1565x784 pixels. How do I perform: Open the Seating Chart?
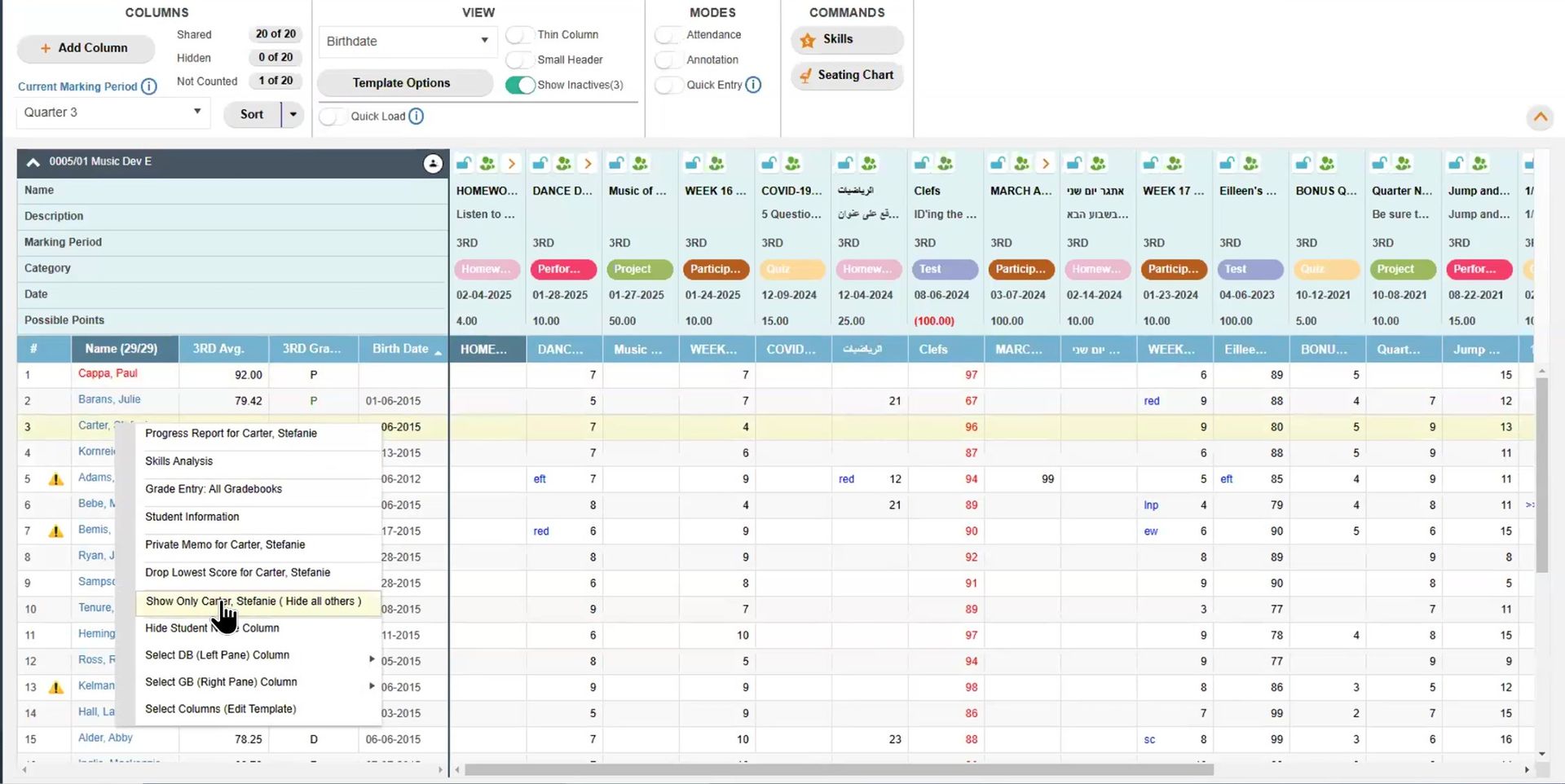click(848, 75)
